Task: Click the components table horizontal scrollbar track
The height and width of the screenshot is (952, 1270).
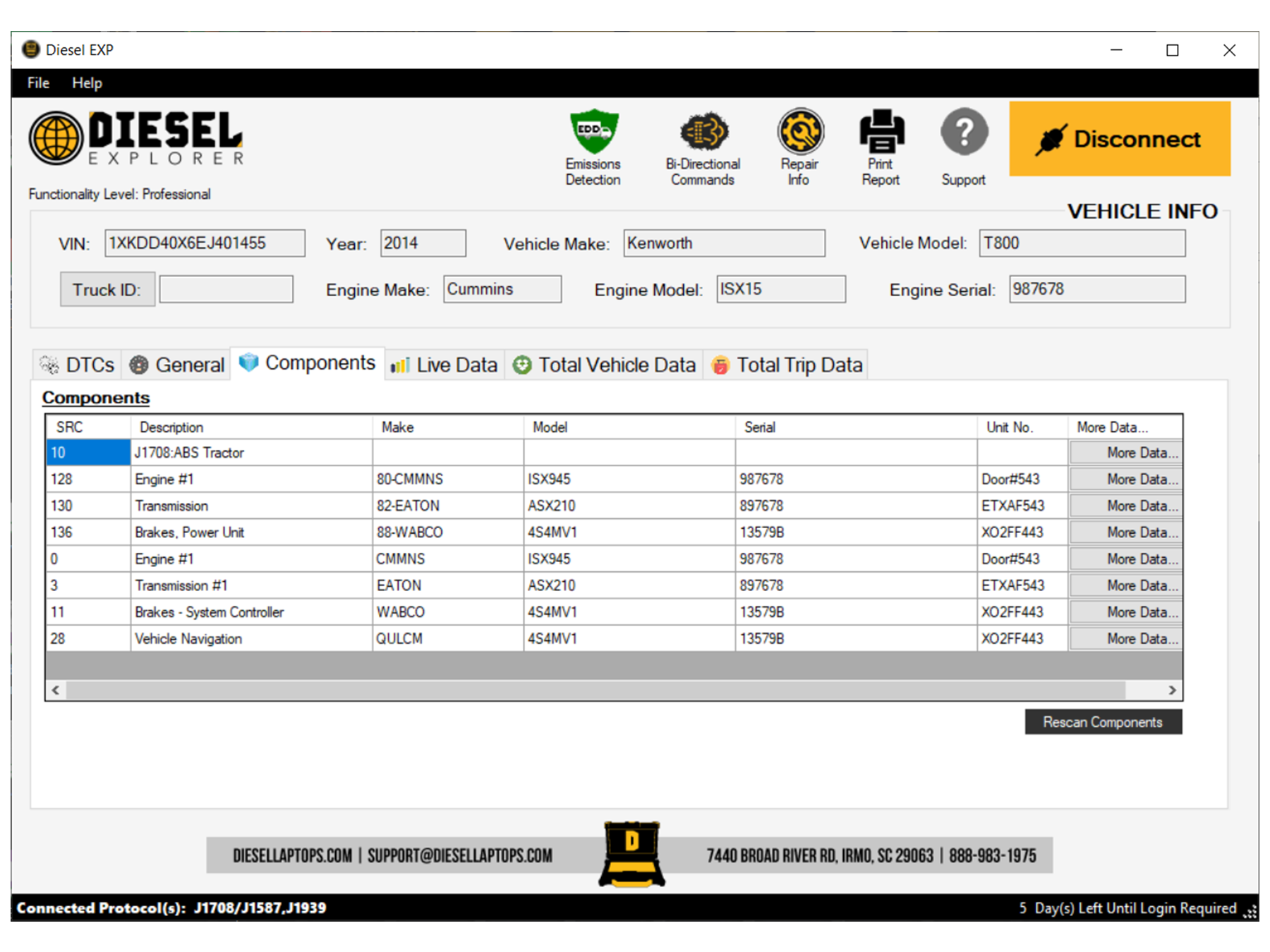Action: point(596,690)
